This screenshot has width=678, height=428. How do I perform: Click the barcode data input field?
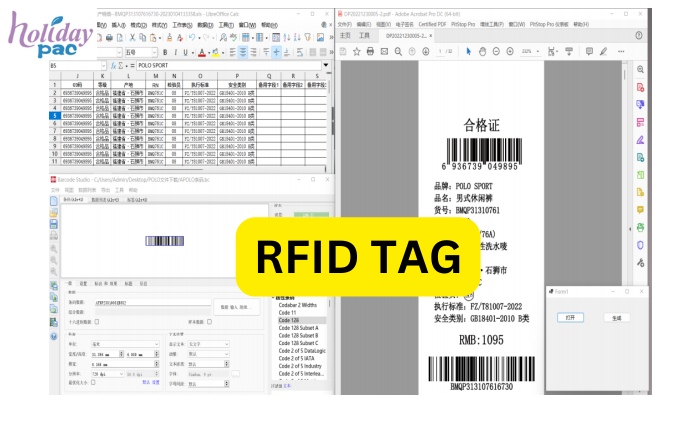pos(153,303)
